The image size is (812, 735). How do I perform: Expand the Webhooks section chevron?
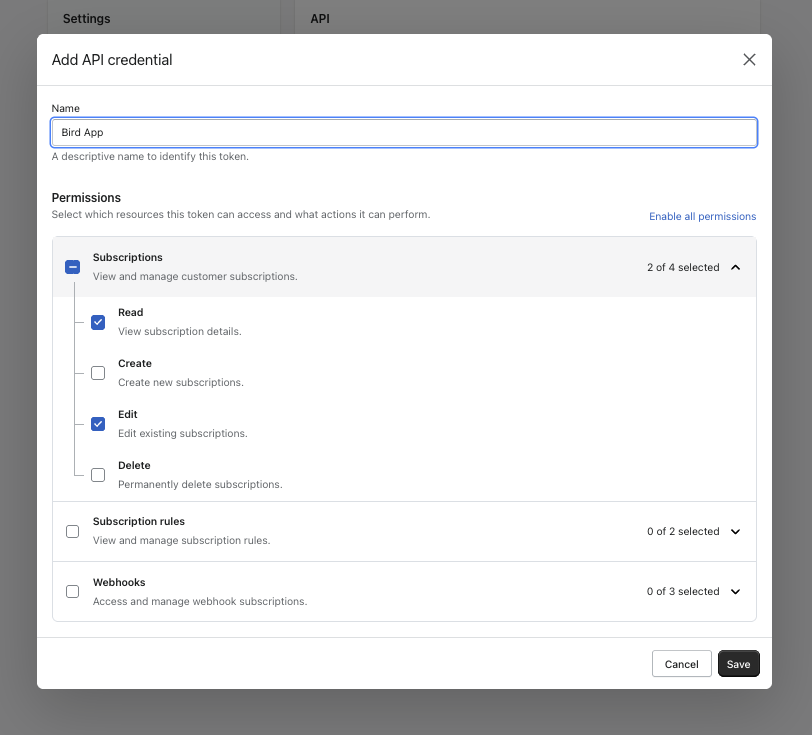click(x=735, y=592)
